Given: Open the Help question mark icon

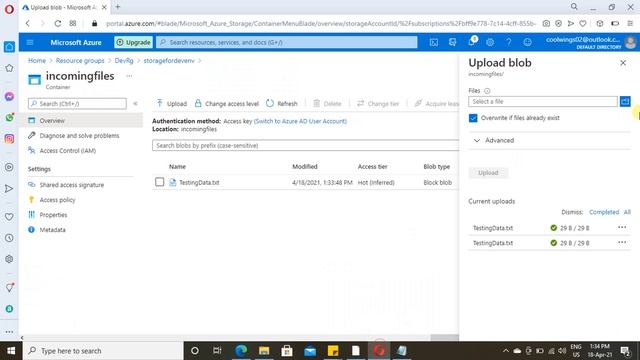Looking at the screenshot, I should pos(509,42).
